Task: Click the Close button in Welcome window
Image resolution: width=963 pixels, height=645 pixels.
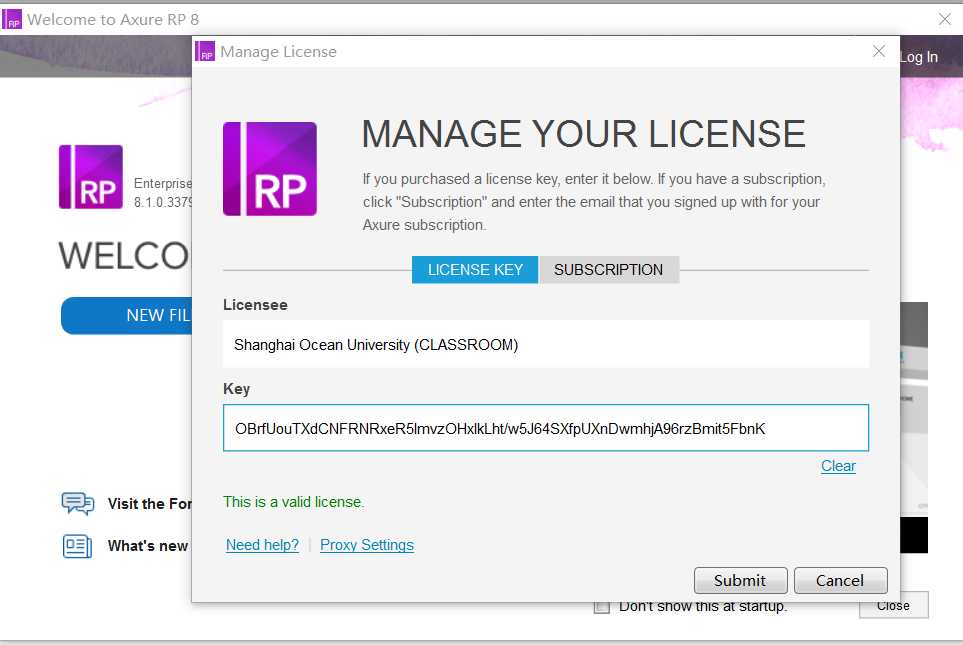Action: [894, 606]
